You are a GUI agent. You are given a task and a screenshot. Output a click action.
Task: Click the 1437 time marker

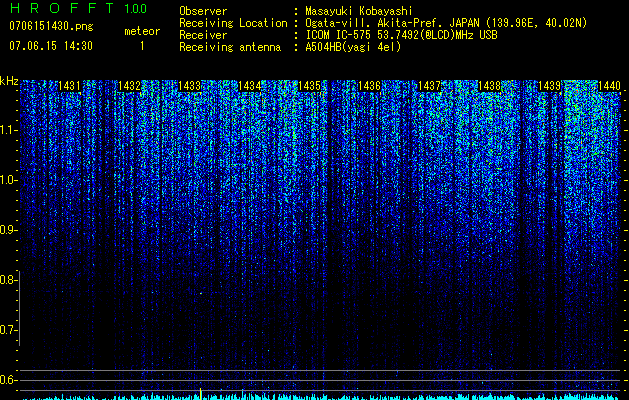point(429,86)
